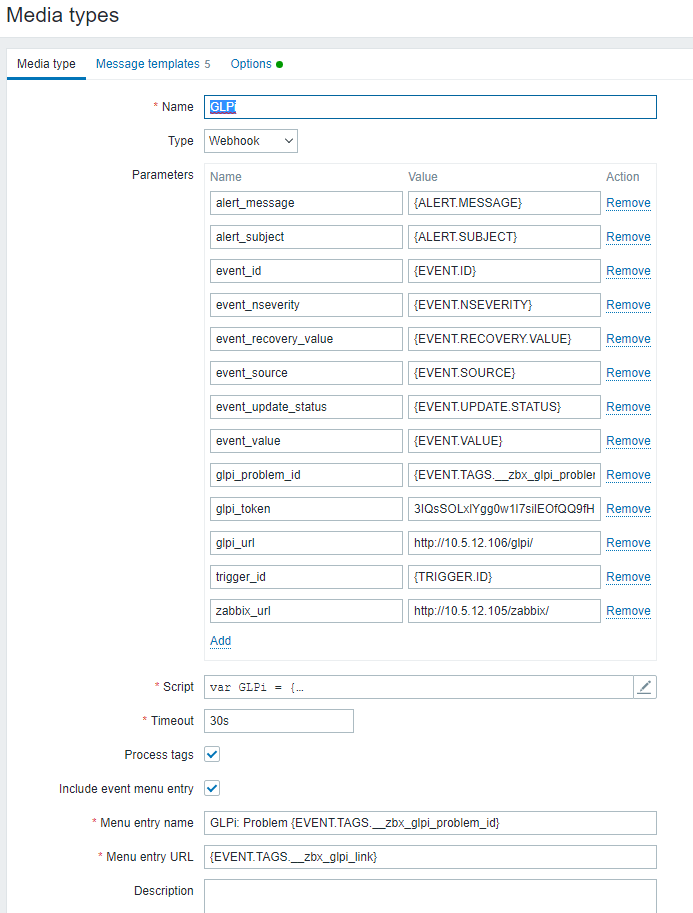The height and width of the screenshot is (913, 693).
Task: Focus the Menu entry name field
Action: click(x=430, y=823)
